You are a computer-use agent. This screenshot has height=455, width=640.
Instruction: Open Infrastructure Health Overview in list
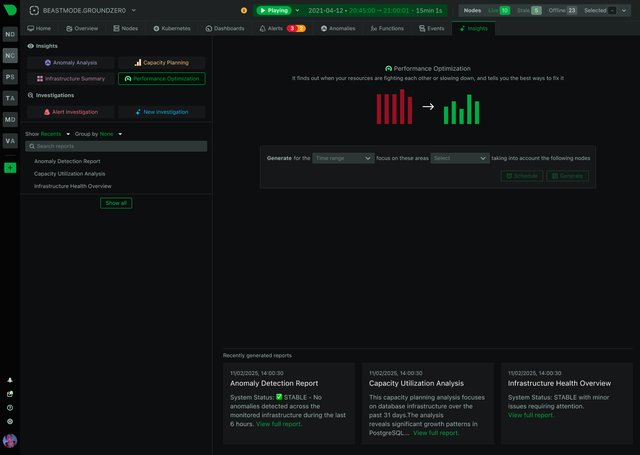tap(73, 186)
